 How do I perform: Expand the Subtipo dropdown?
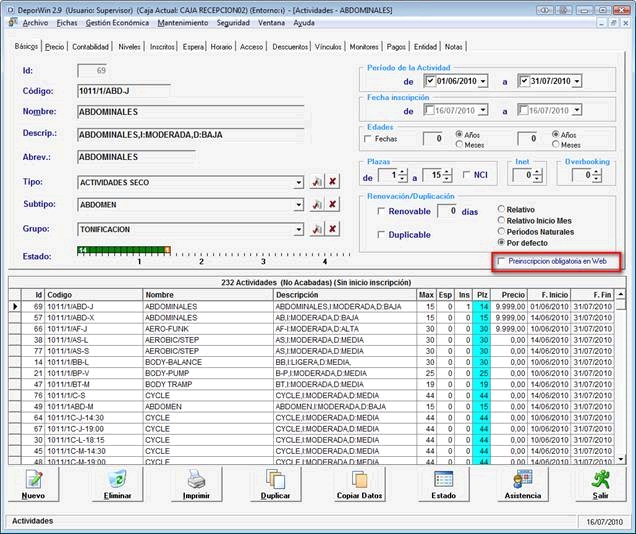(299, 205)
